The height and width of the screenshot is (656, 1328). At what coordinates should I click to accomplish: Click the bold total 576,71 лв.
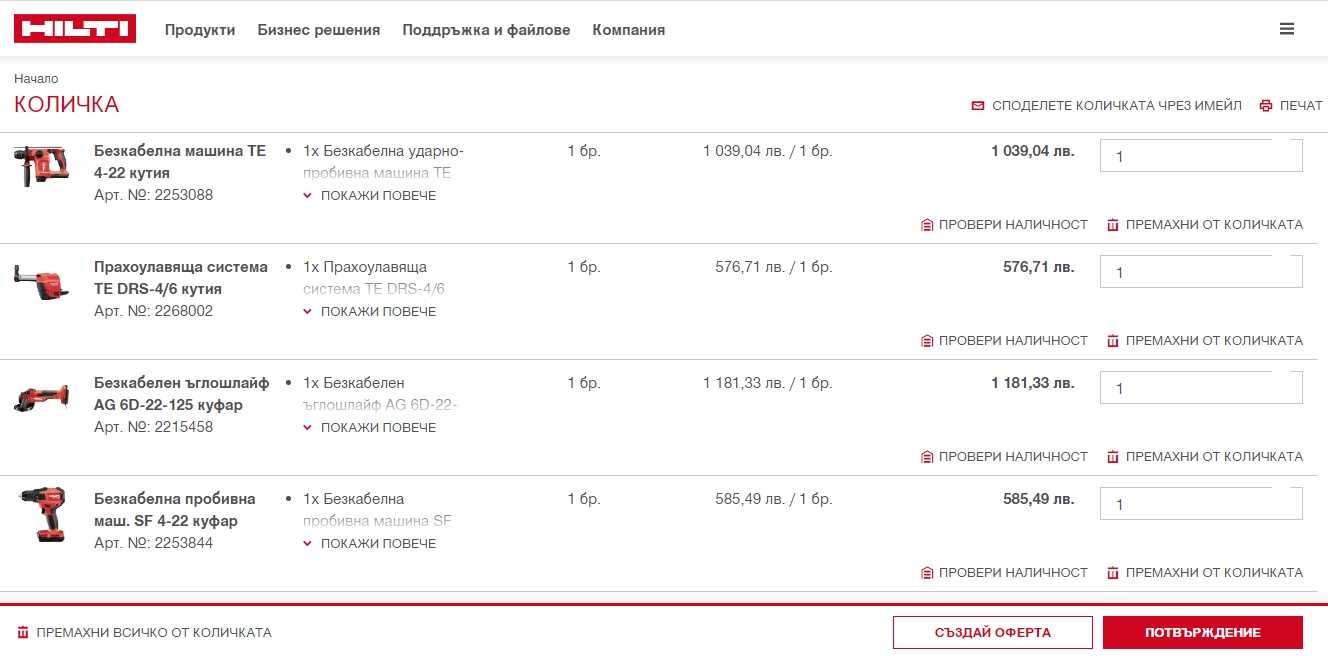pyautogui.click(x=1039, y=267)
